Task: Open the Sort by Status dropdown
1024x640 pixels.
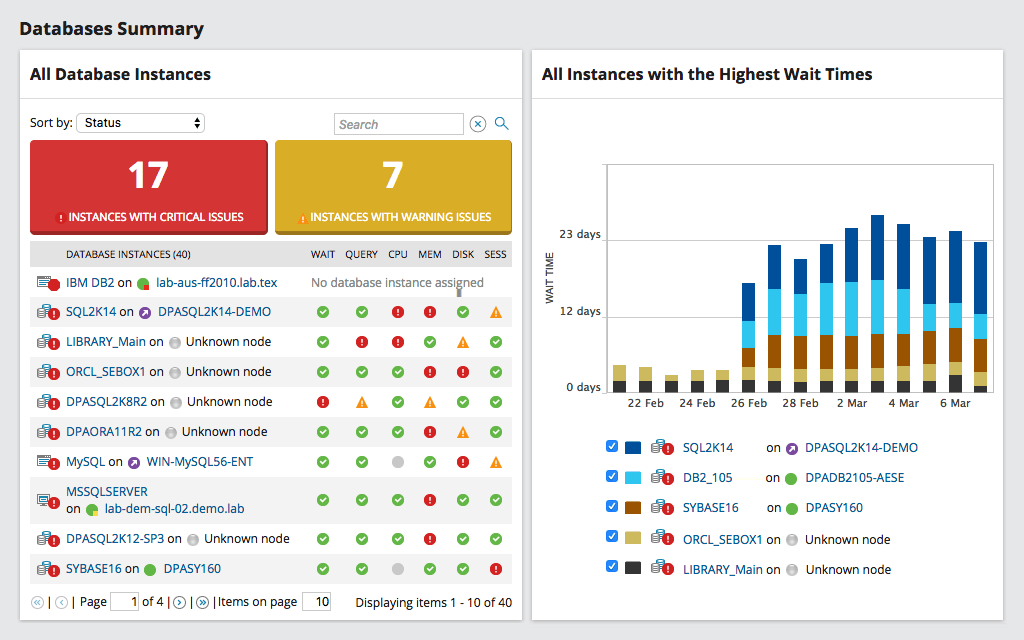Action: point(140,123)
